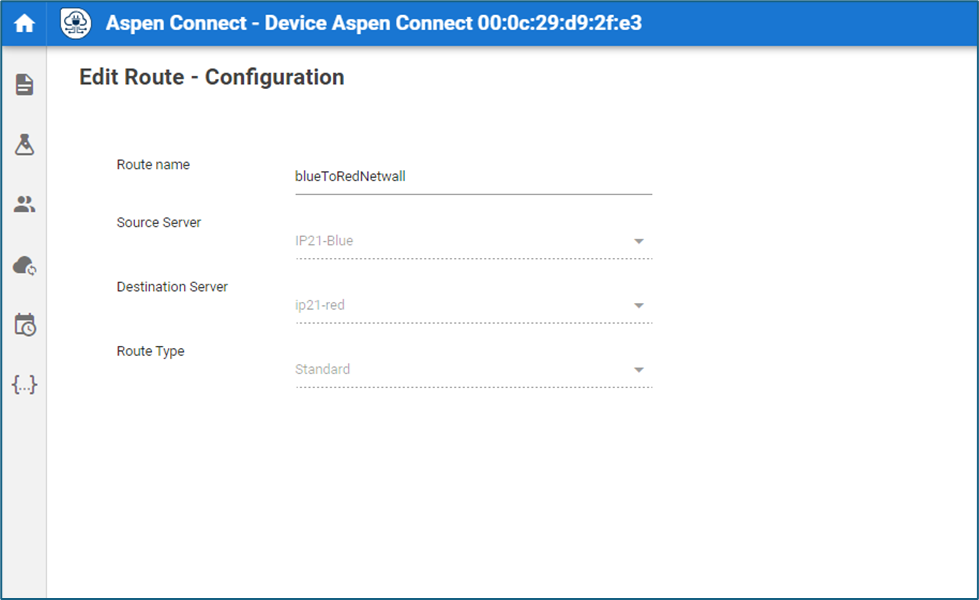Click the Route name label
Viewport: 979px width, 600px height.
click(x=153, y=164)
